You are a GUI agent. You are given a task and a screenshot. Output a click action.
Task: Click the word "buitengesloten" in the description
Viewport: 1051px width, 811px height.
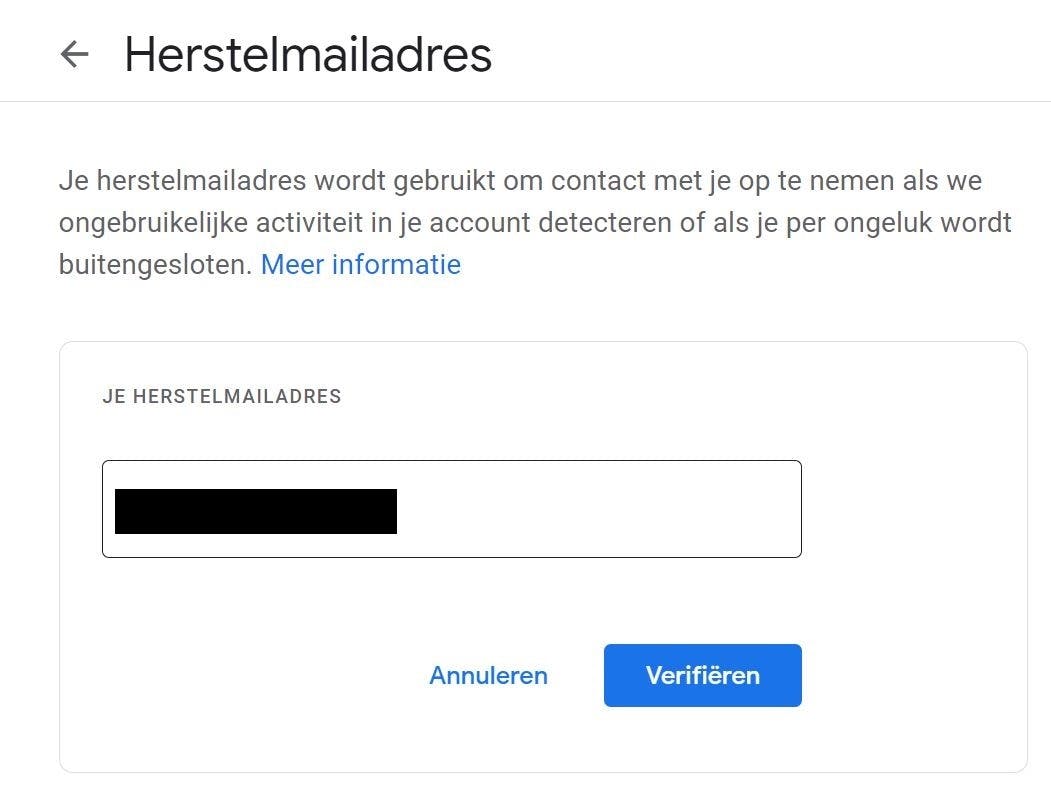click(151, 265)
